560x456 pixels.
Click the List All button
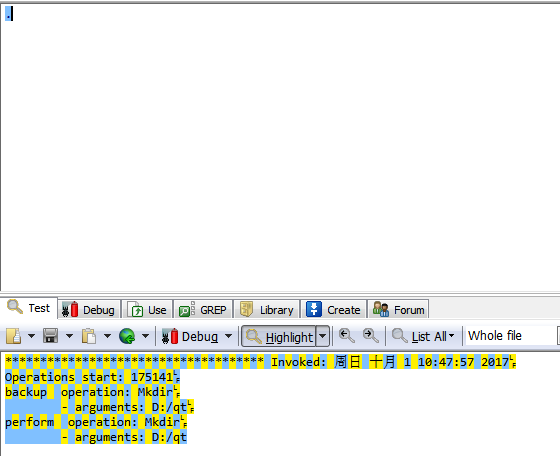tap(423, 336)
